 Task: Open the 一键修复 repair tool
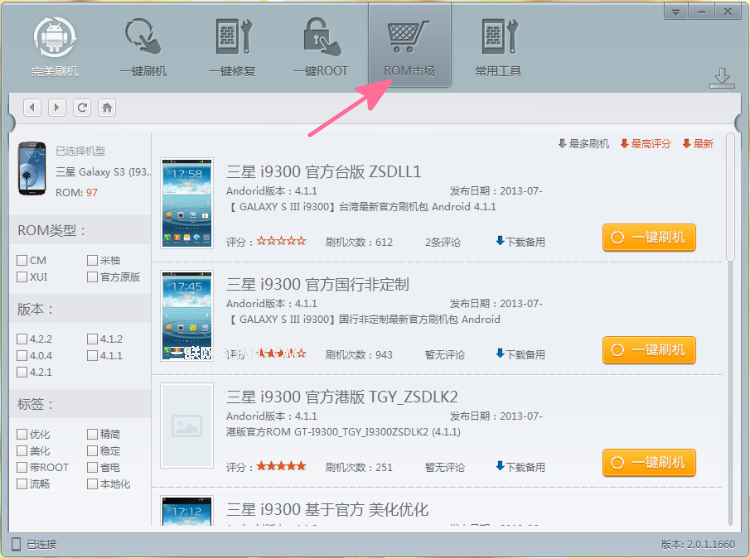point(232,47)
